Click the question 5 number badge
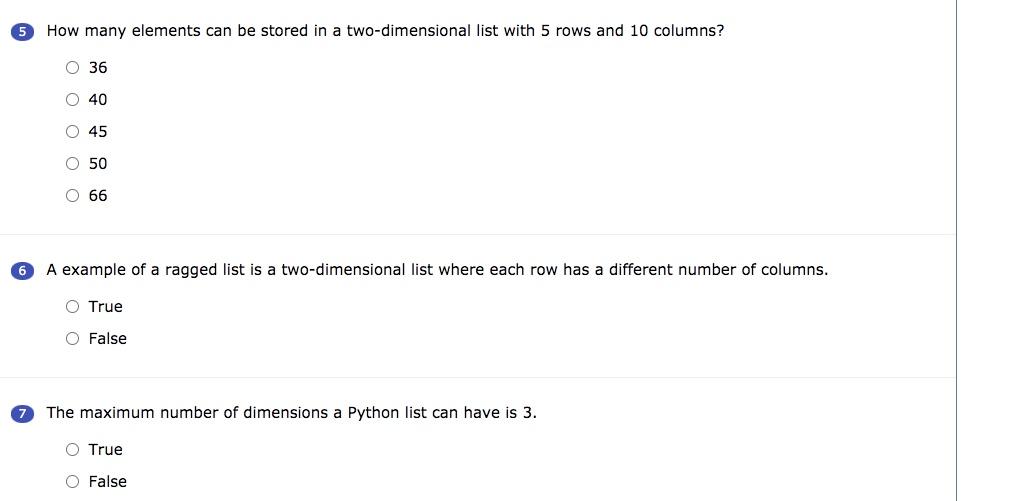This screenshot has width=1021, height=501. coord(23,32)
